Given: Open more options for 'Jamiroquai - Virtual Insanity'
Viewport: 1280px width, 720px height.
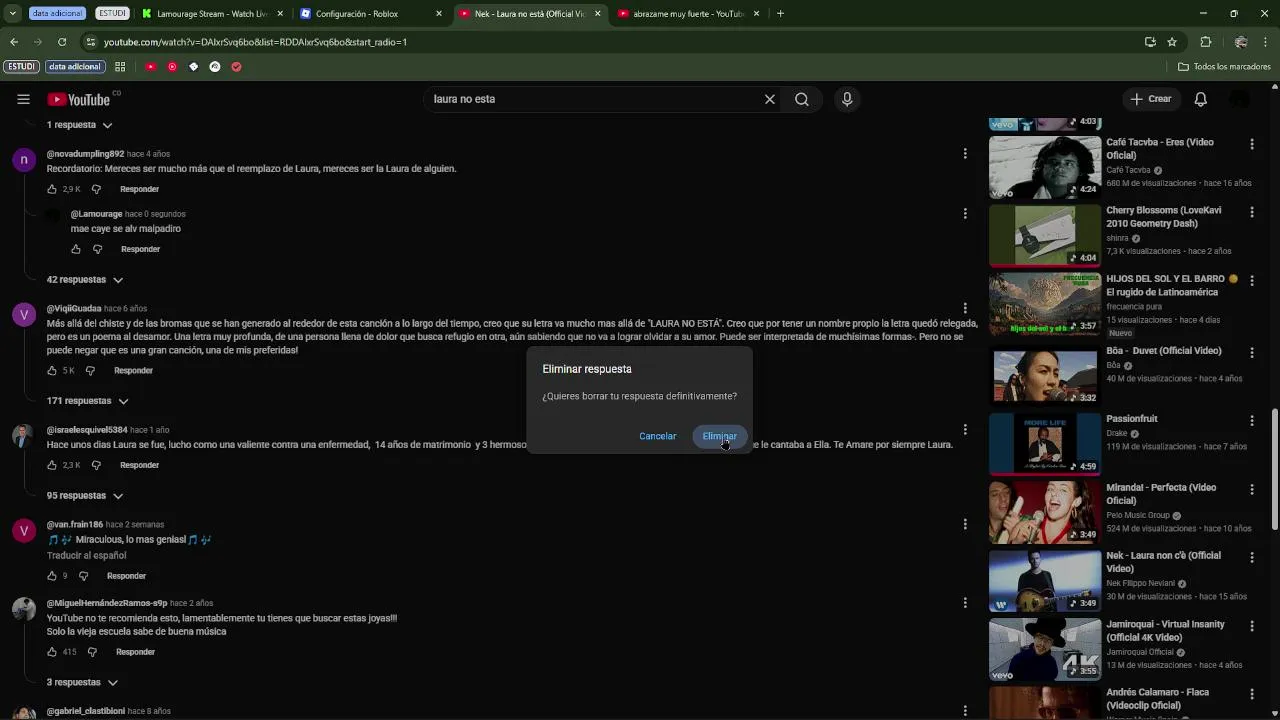Looking at the screenshot, I should tap(1252, 626).
